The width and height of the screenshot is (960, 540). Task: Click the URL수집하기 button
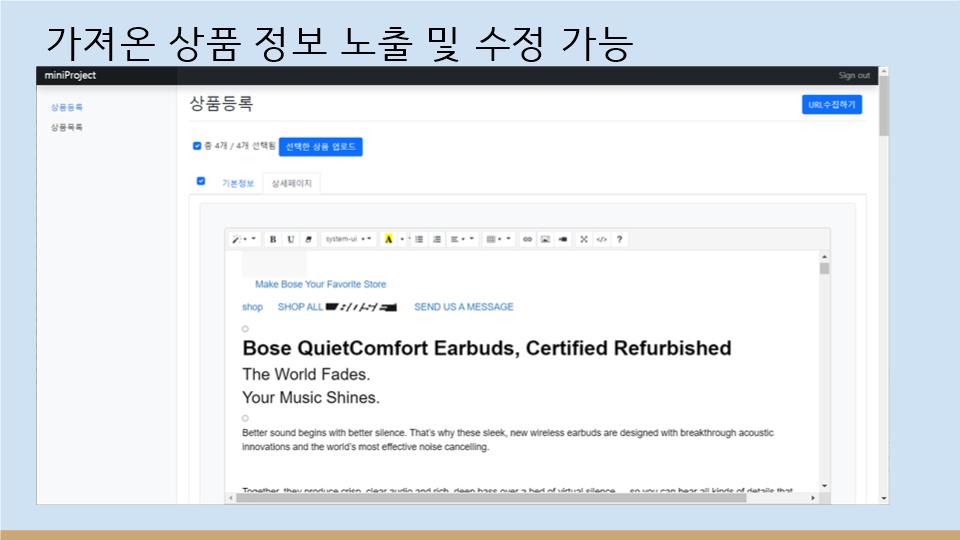point(832,105)
